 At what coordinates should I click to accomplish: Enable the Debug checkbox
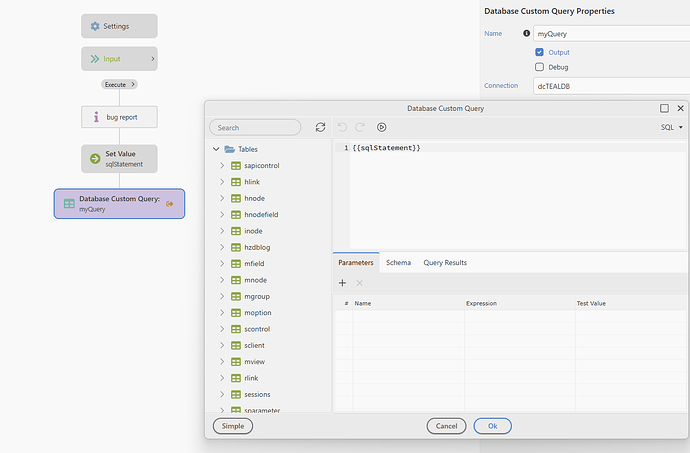[540, 67]
